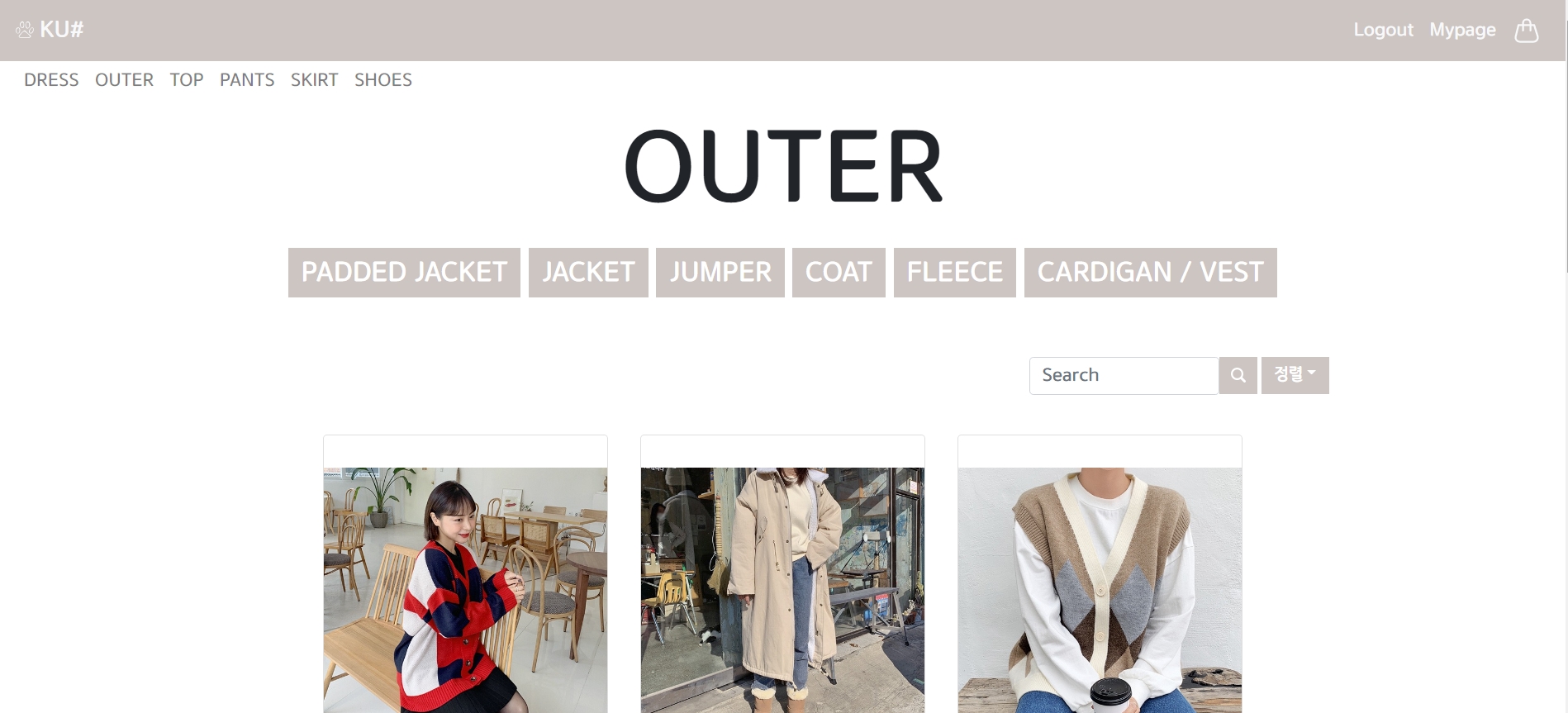
Task: Open the red striped cardigan product image
Action: pyautogui.click(x=465, y=590)
